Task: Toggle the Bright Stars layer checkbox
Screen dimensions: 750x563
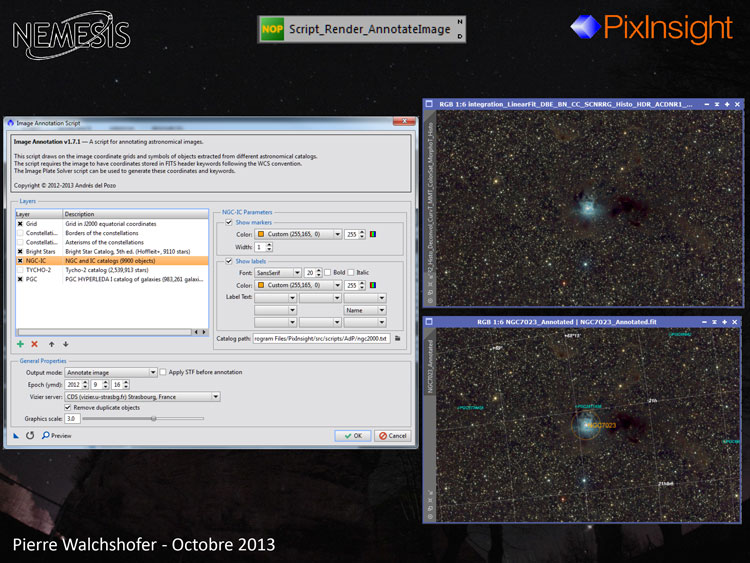Action: tap(20, 252)
